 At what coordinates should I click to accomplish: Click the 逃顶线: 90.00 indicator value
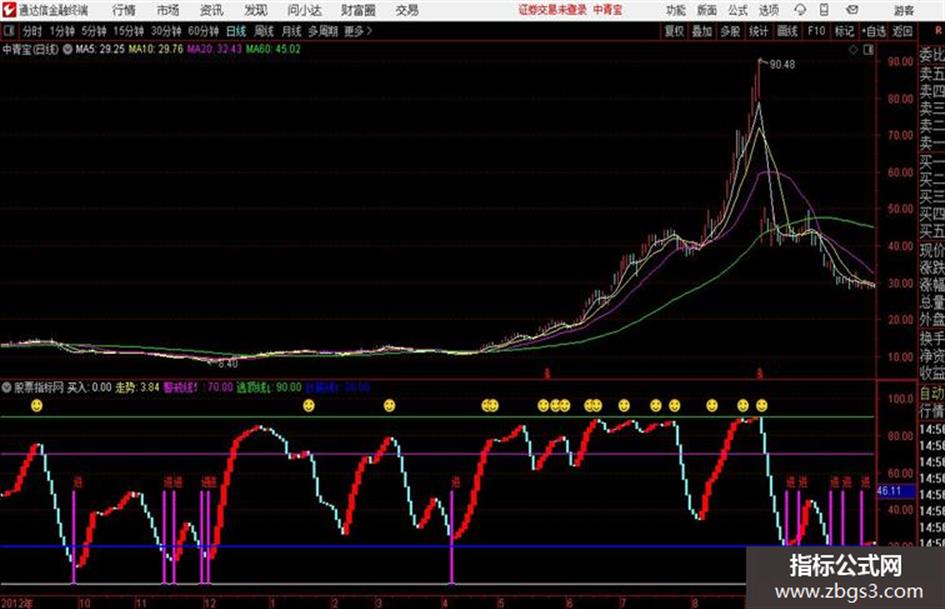click(269, 388)
